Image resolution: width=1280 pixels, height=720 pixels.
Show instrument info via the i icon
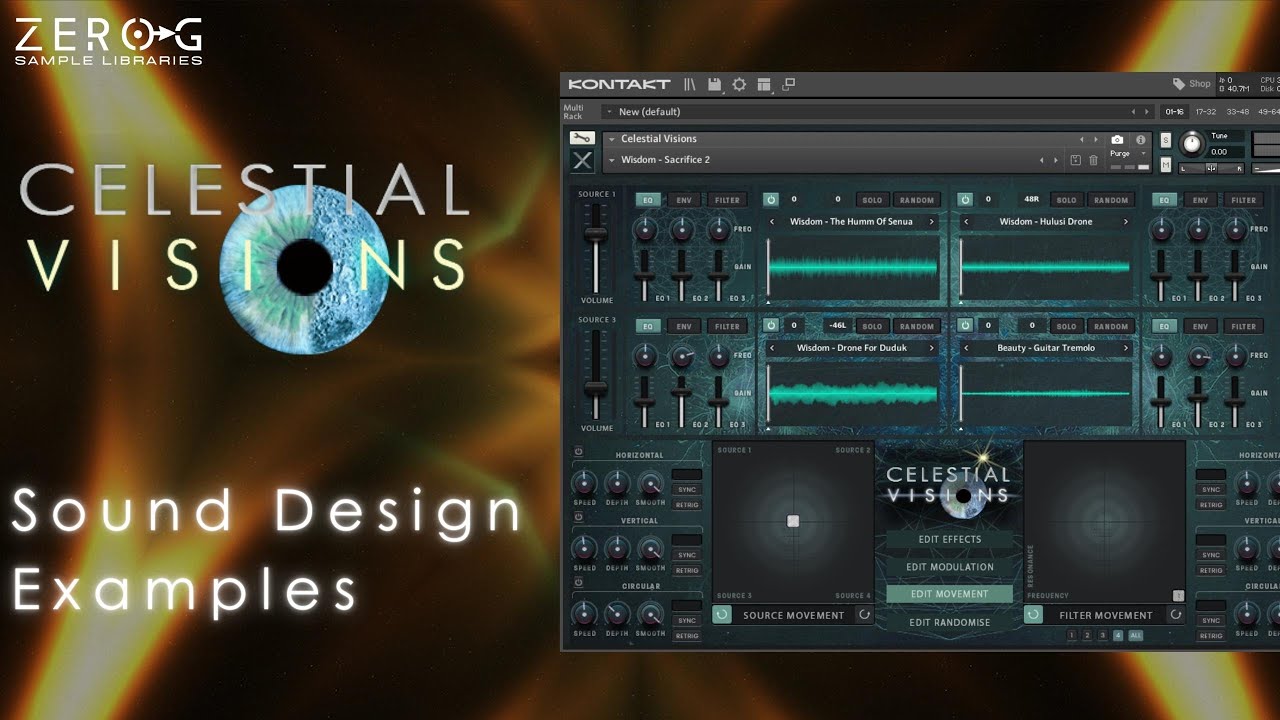pyautogui.click(x=1140, y=140)
